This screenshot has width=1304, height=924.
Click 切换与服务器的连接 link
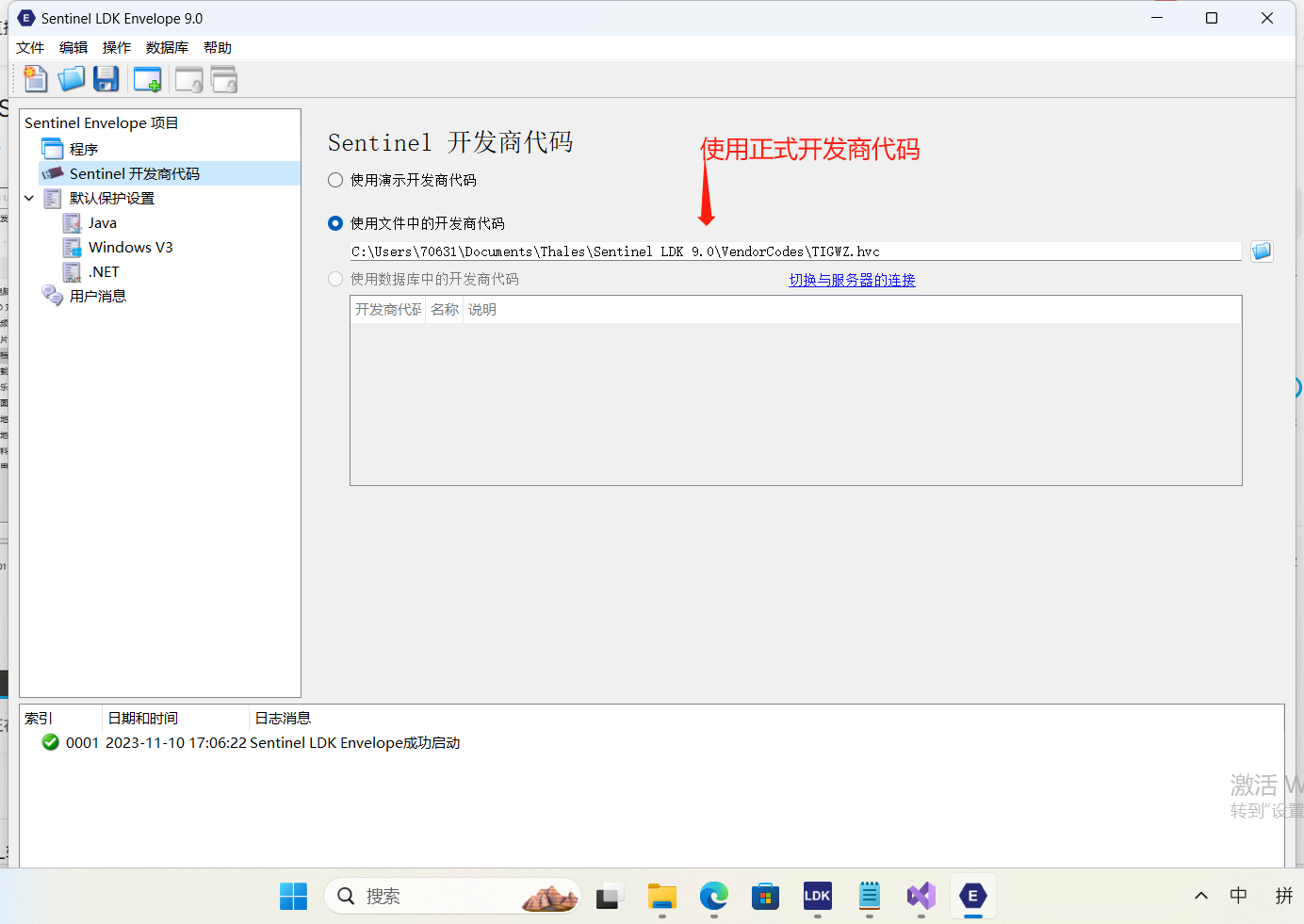click(x=852, y=280)
